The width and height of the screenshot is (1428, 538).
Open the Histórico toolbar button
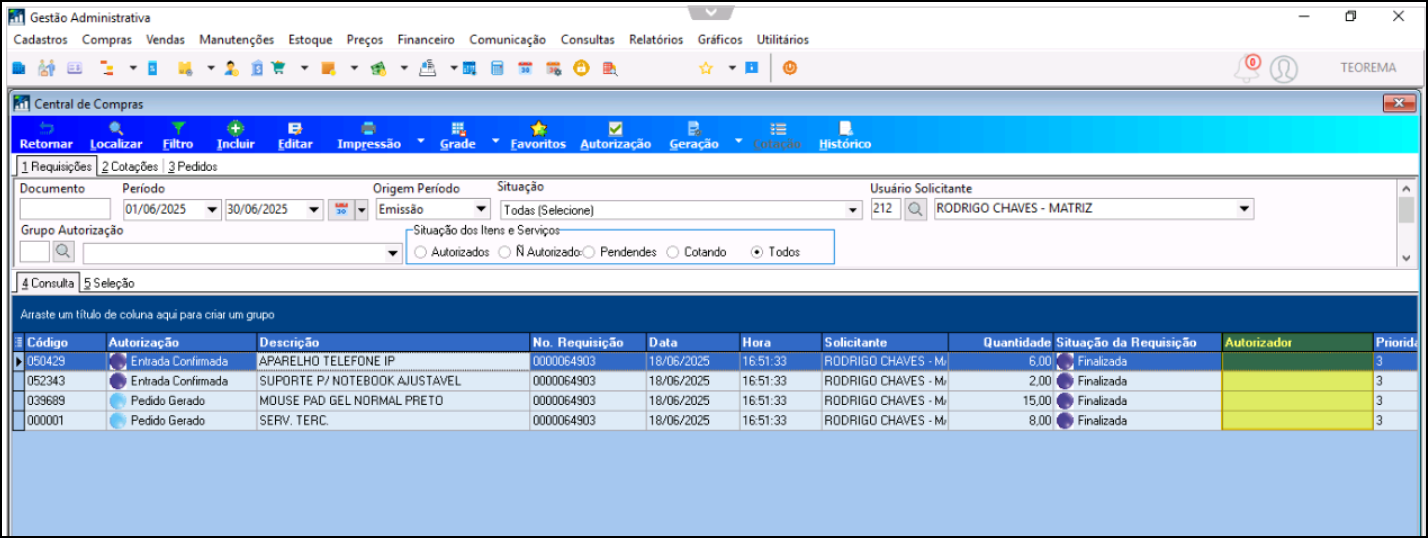coord(845,136)
